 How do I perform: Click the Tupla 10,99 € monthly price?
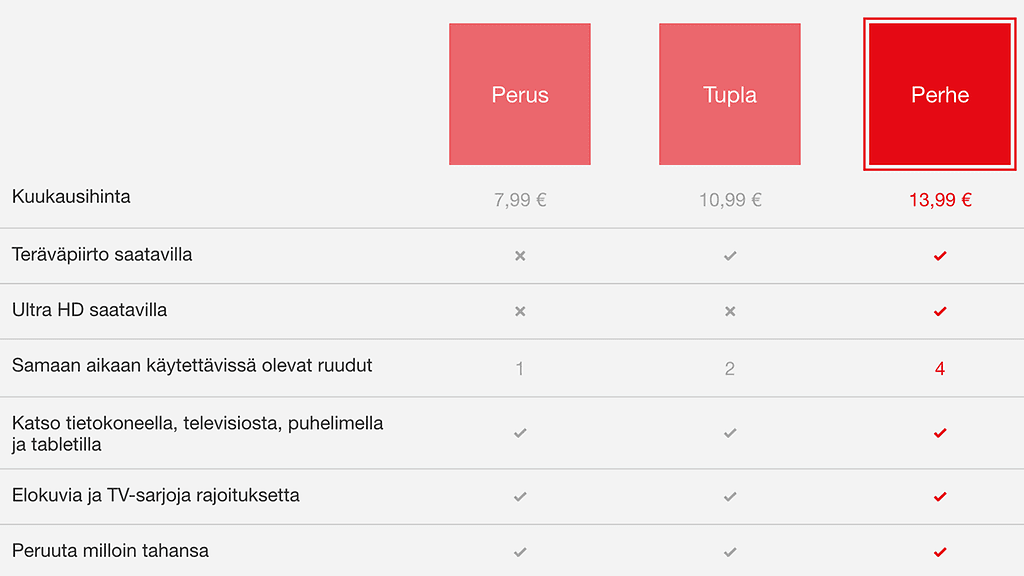[x=730, y=200]
